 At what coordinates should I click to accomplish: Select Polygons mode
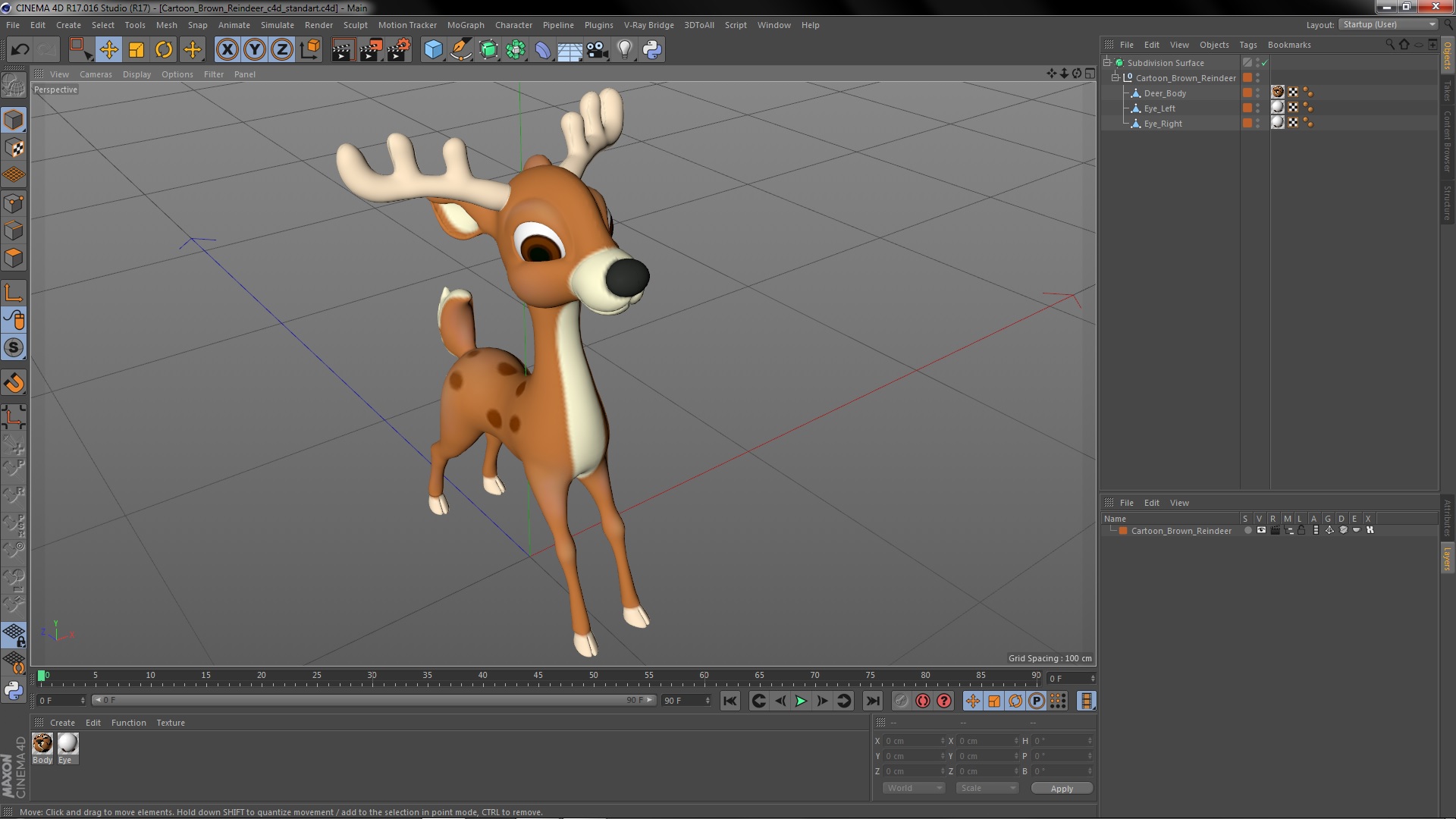tap(14, 258)
